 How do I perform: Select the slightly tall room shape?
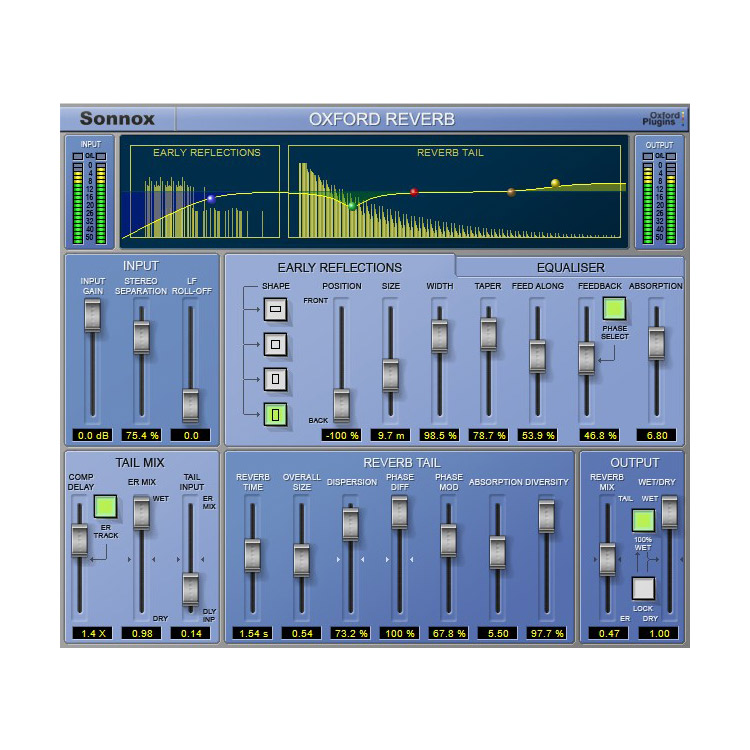tap(276, 379)
